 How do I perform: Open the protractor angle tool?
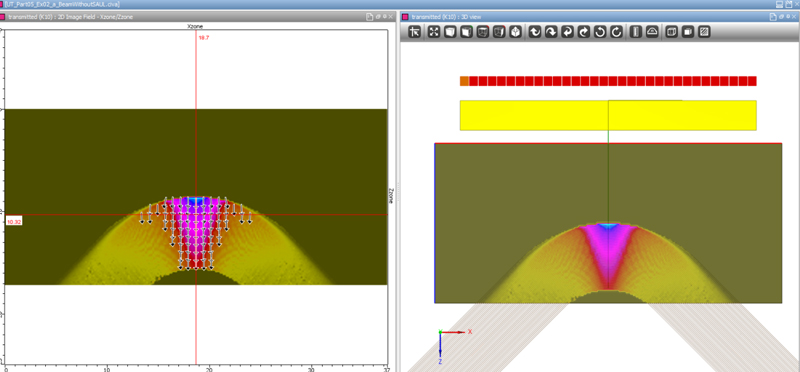click(652, 32)
